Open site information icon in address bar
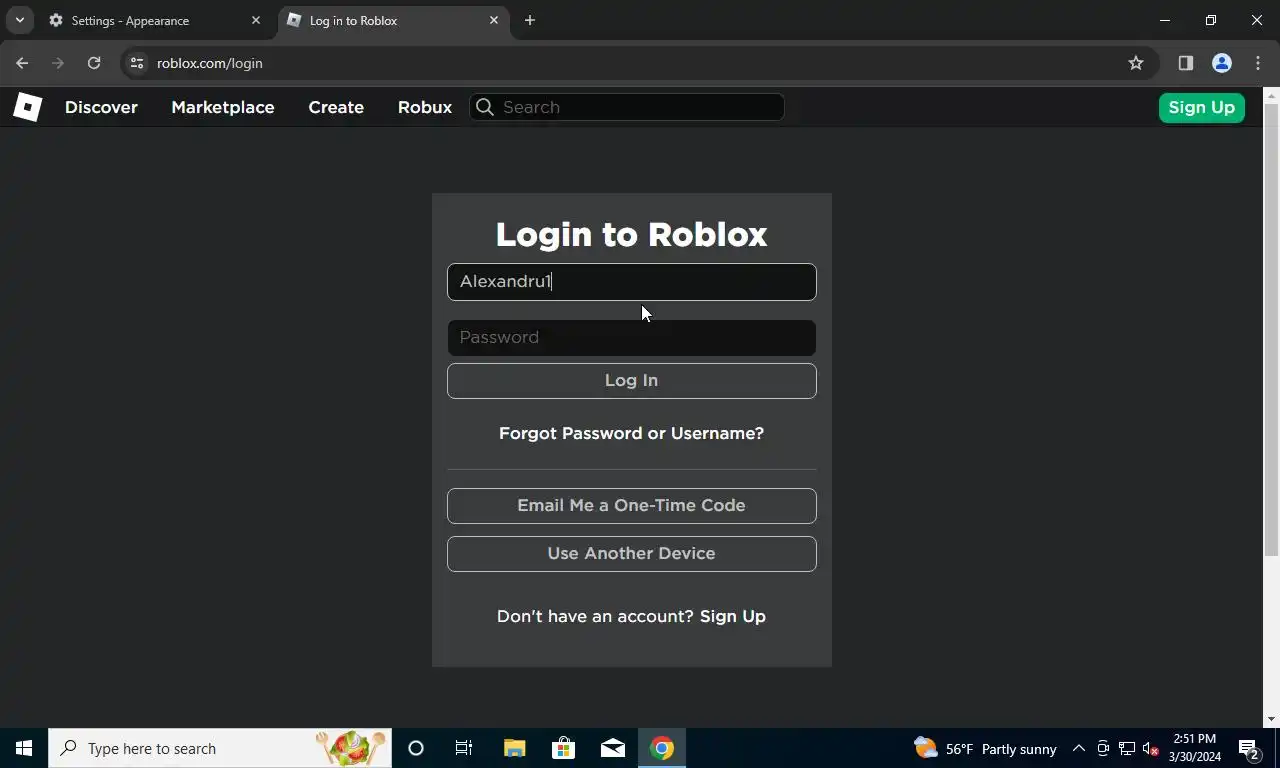This screenshot has width=1280, height=768. tap(137, 63)
